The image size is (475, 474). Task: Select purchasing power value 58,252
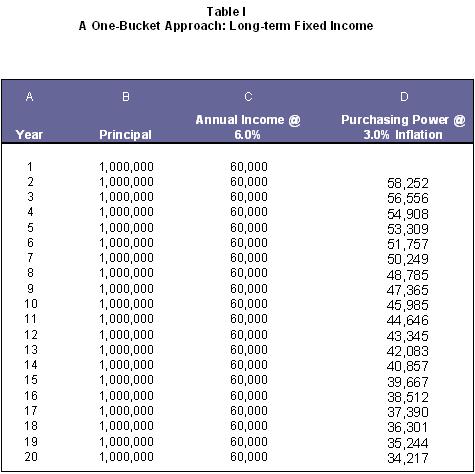(407, 183)
